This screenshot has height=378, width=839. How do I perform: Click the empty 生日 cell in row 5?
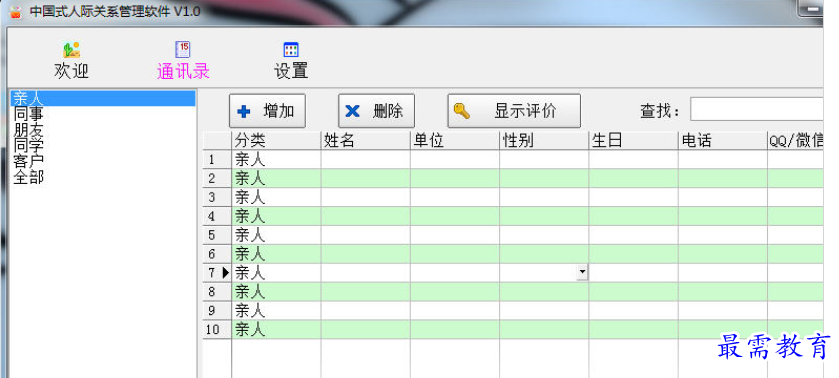click(634, 235)
